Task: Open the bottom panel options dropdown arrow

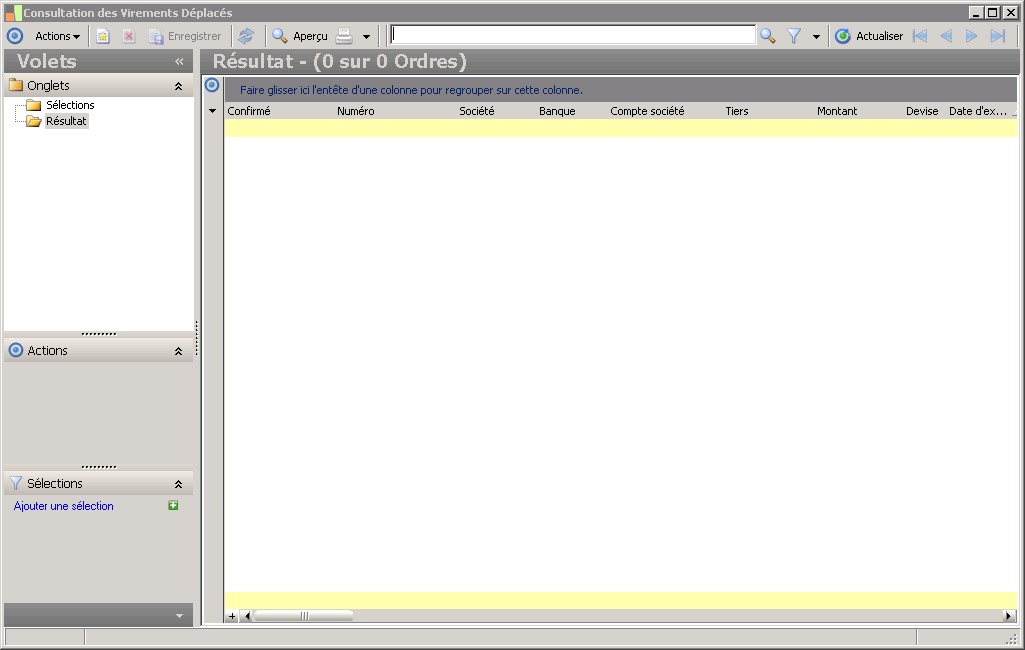Action: [x=179, y=616]
